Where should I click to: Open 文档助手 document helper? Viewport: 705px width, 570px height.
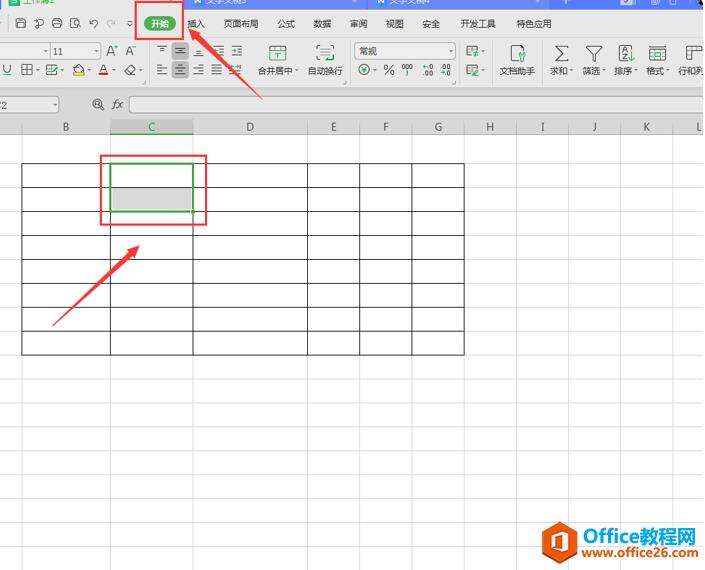(517, 59)
